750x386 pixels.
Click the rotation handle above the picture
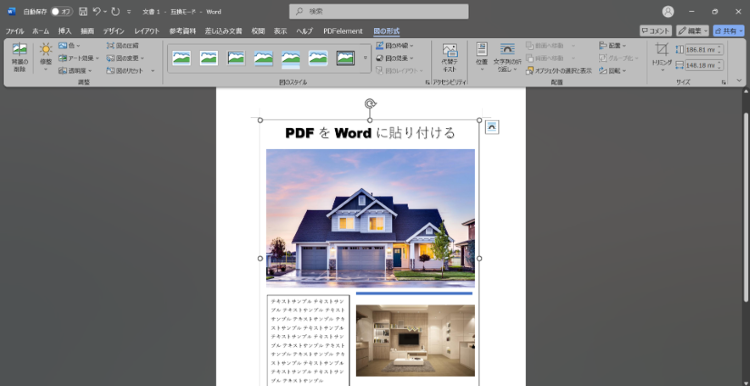[370, 104]
